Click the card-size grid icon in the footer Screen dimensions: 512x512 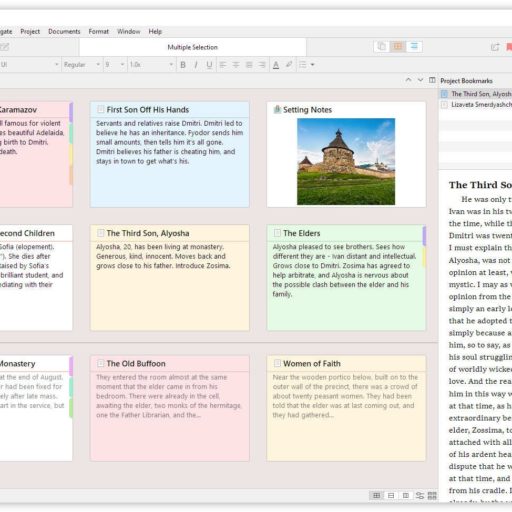[x=432, y=495]
